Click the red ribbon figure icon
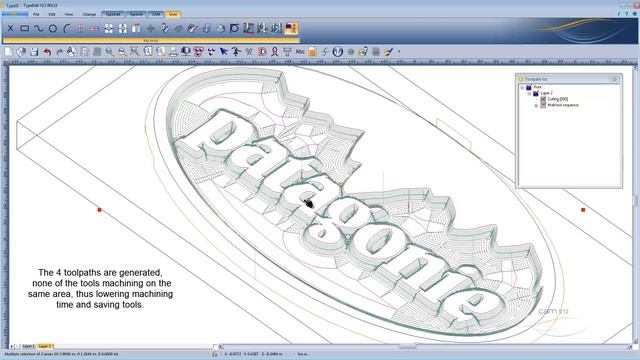The height and width of the screenshot is (360, 640). 275,51
